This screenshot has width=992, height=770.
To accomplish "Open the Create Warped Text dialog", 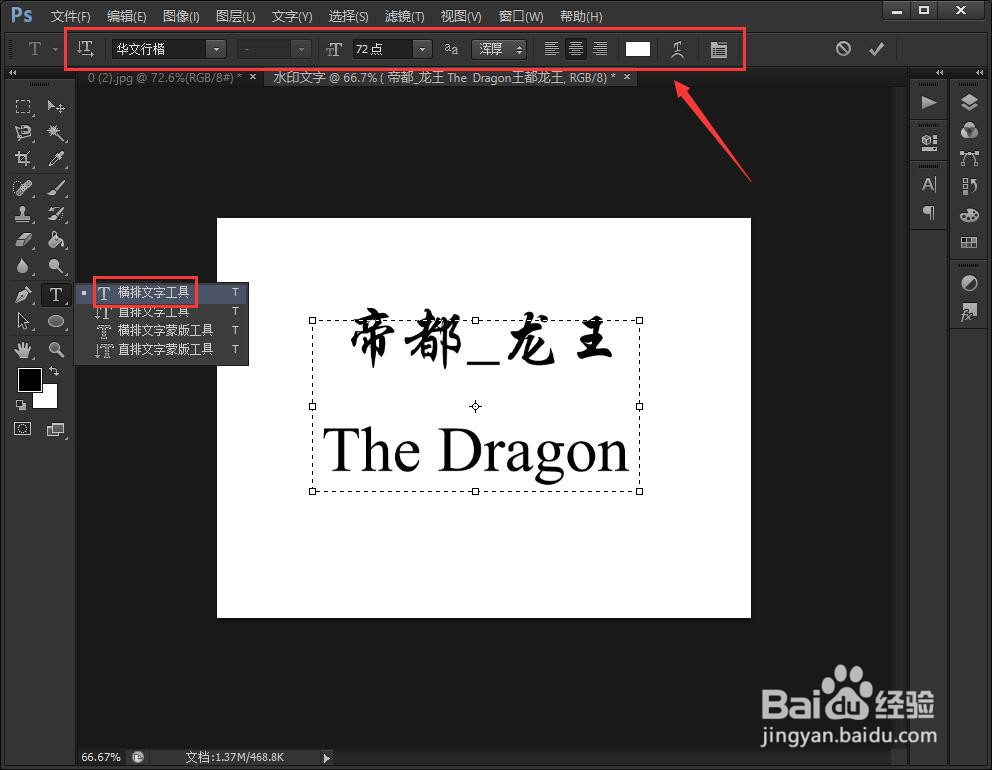I will [678, 49].
